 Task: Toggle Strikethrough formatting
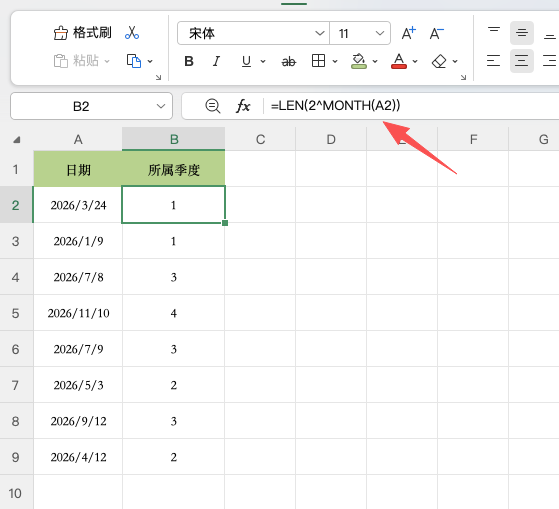[x=289, y=62]
